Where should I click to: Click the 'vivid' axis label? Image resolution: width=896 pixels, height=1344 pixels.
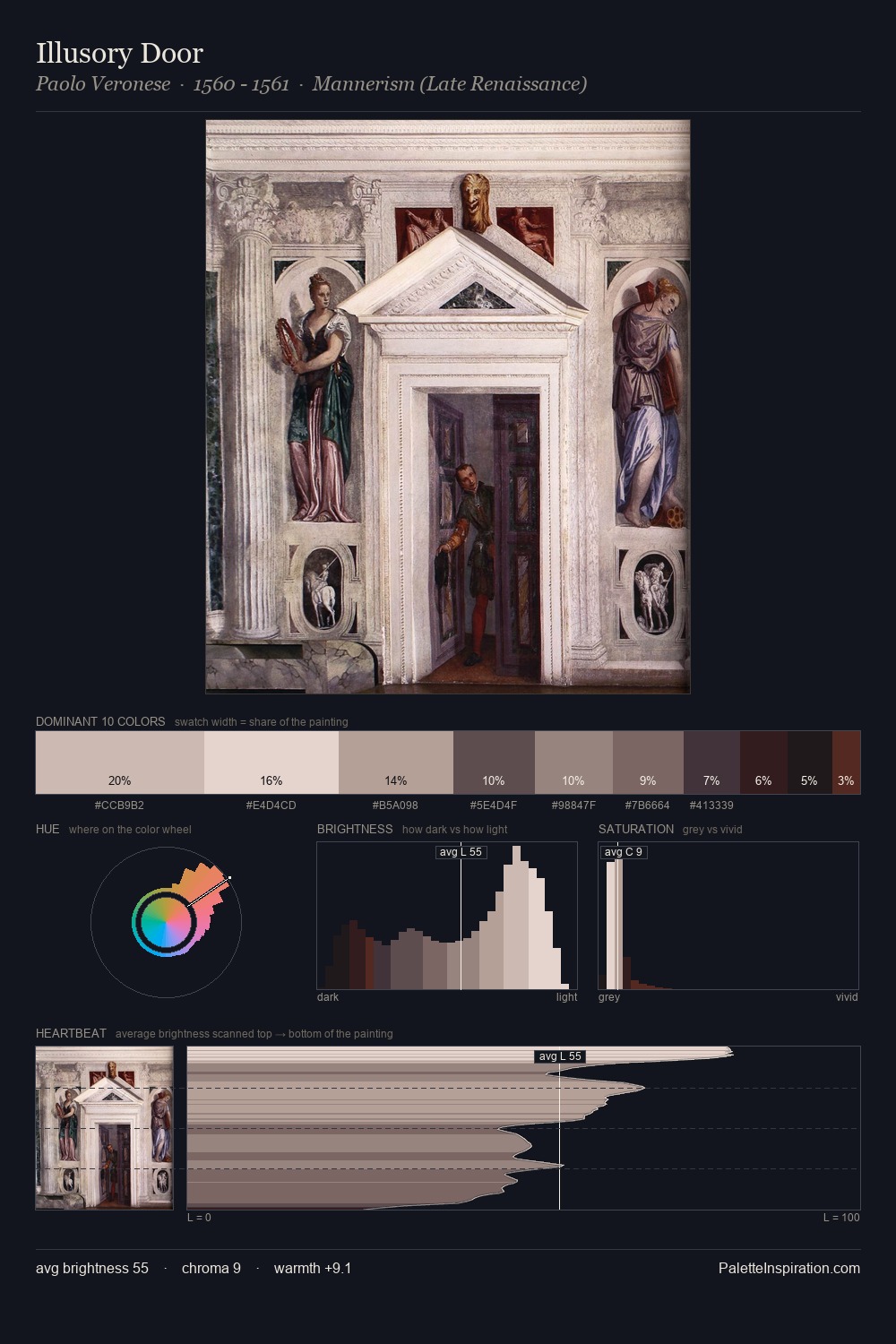847,997
